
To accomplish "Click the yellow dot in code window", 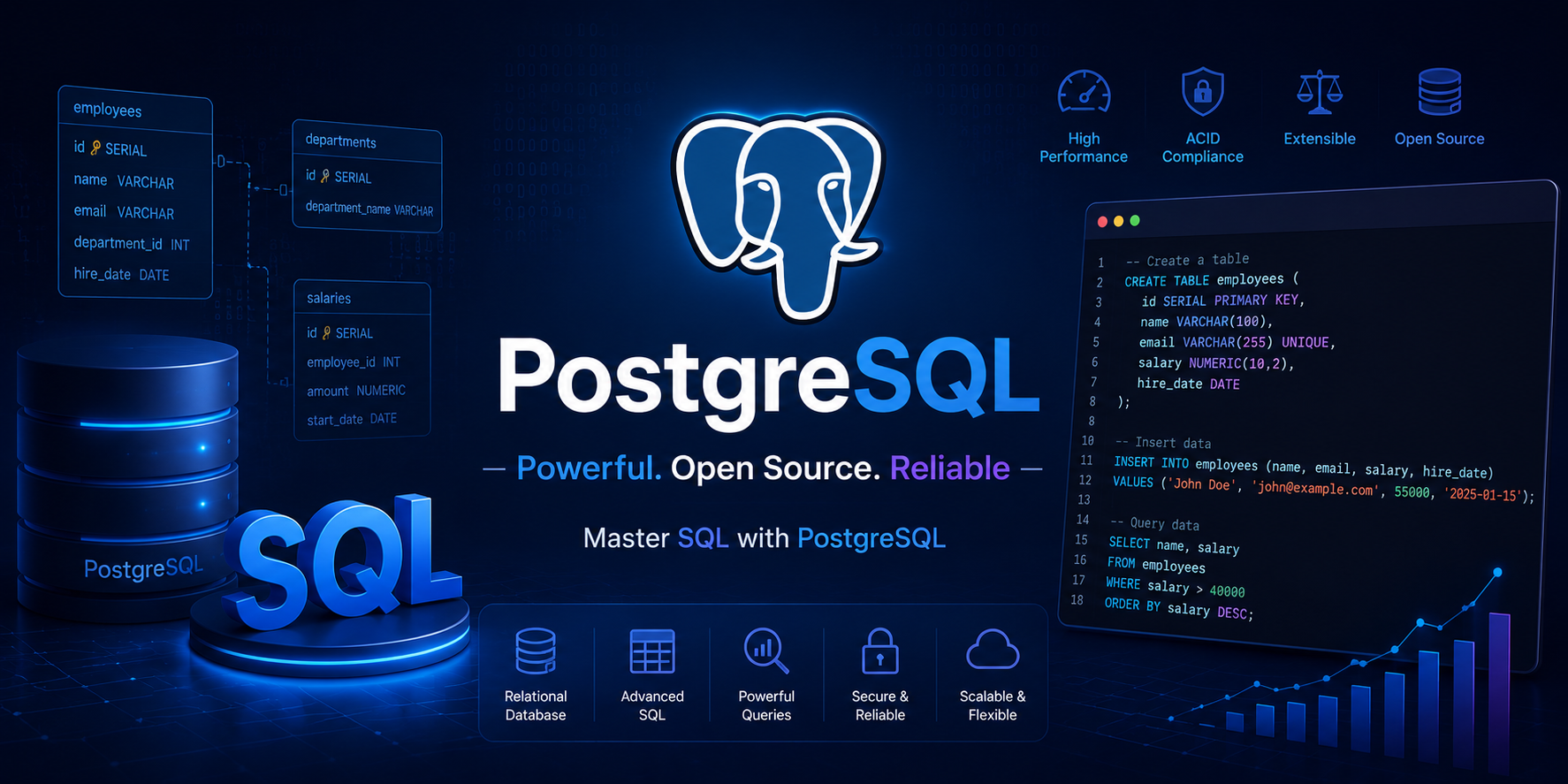I will (x=1118, y=221).
